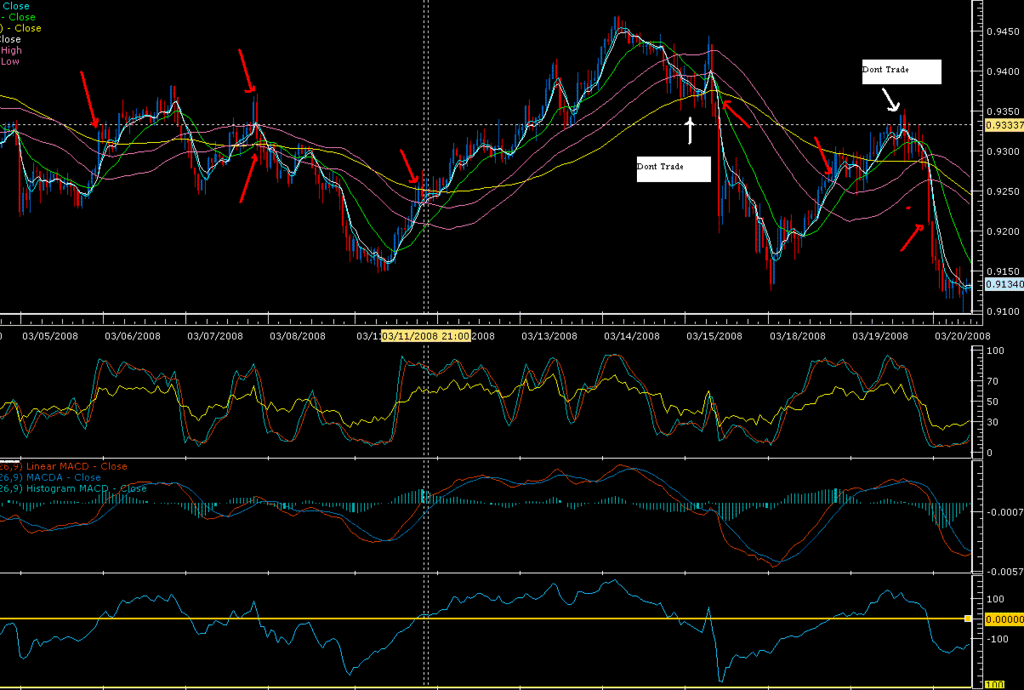1024x690 pixels.
Task: Grab the yellow square handle on the zero line
Action: click(x=967, y=619)
